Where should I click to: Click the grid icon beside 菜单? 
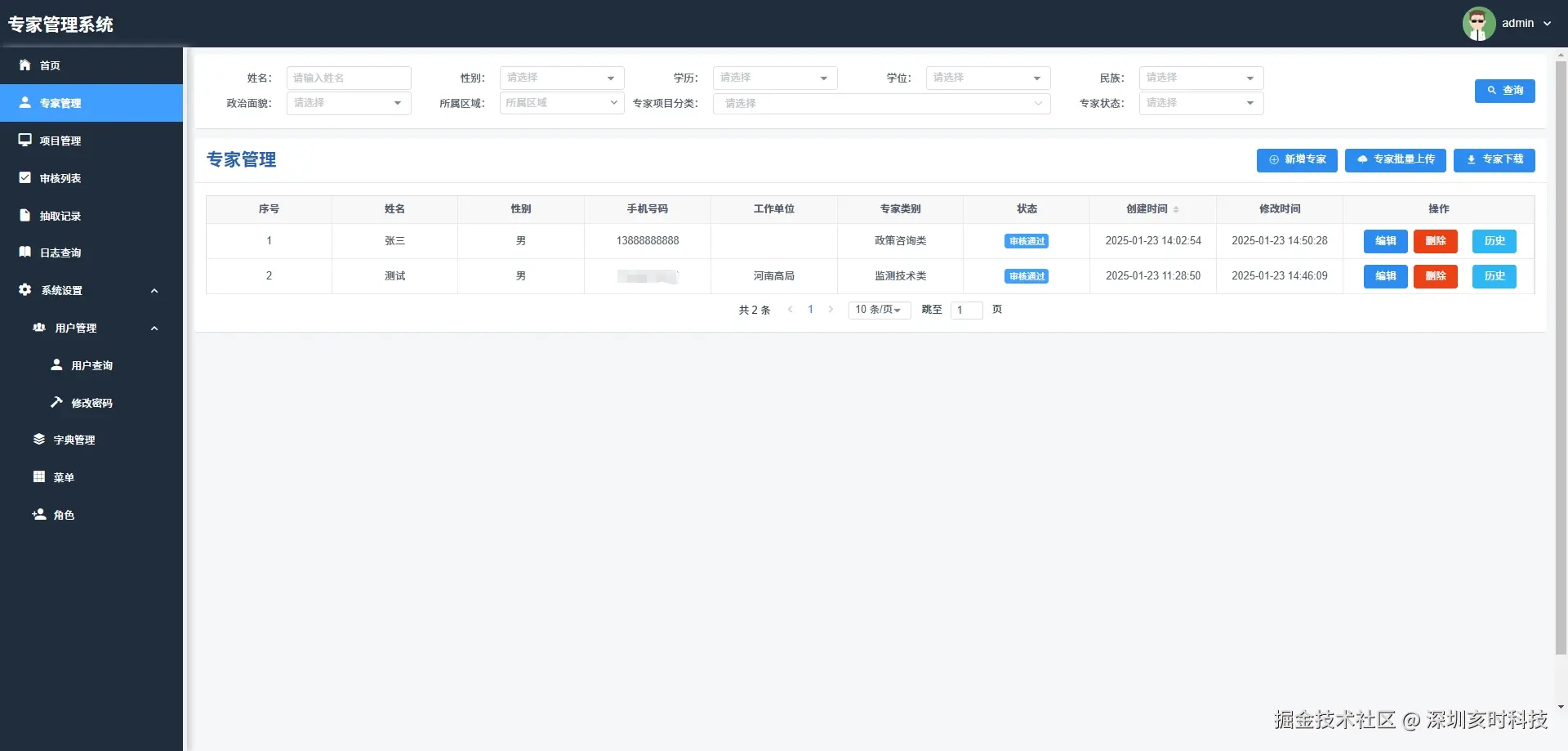click(x=39, y=476)
